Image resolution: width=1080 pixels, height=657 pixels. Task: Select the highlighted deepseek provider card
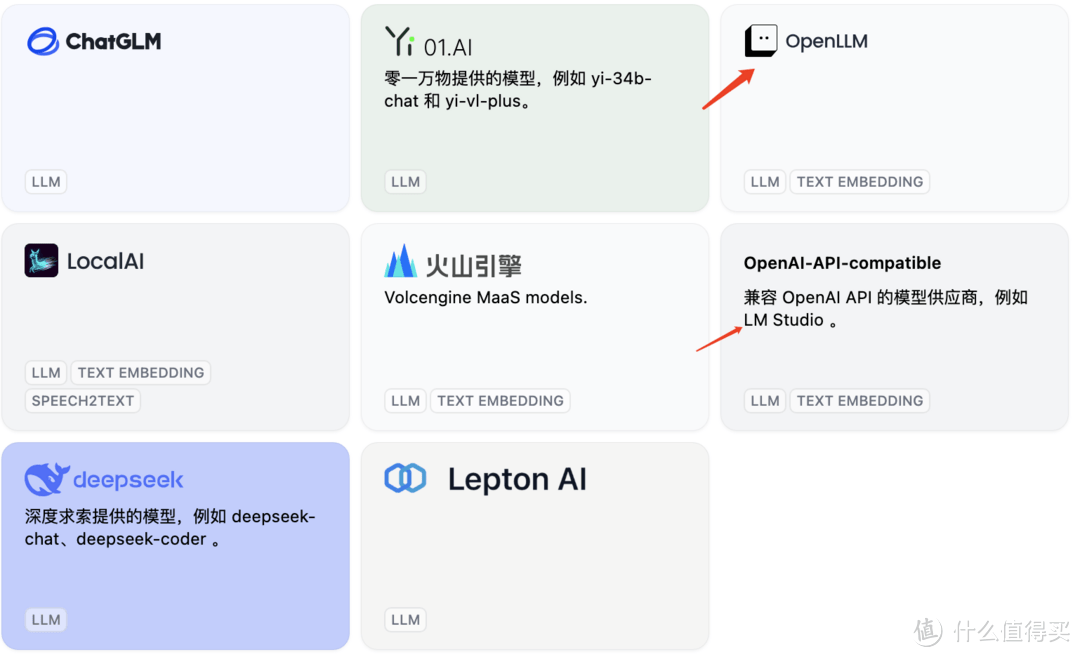click(x=175, y=544)
